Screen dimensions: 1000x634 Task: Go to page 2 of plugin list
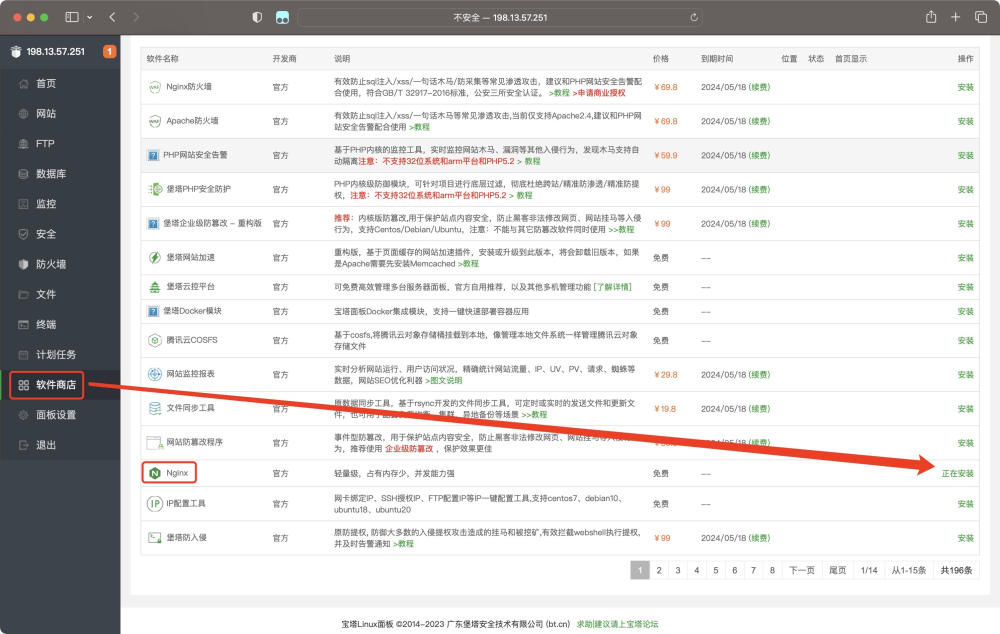(659, 570)
